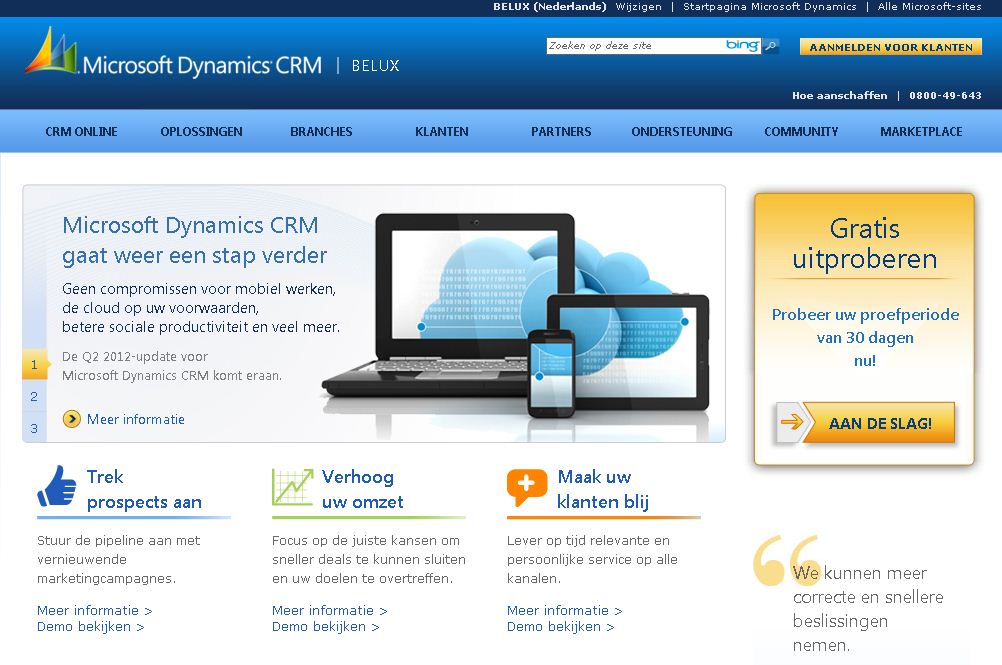The width and height of the screenshot is (1002, 665).
Task: Open the Ondersteuning menu
Action: (682, 132)
